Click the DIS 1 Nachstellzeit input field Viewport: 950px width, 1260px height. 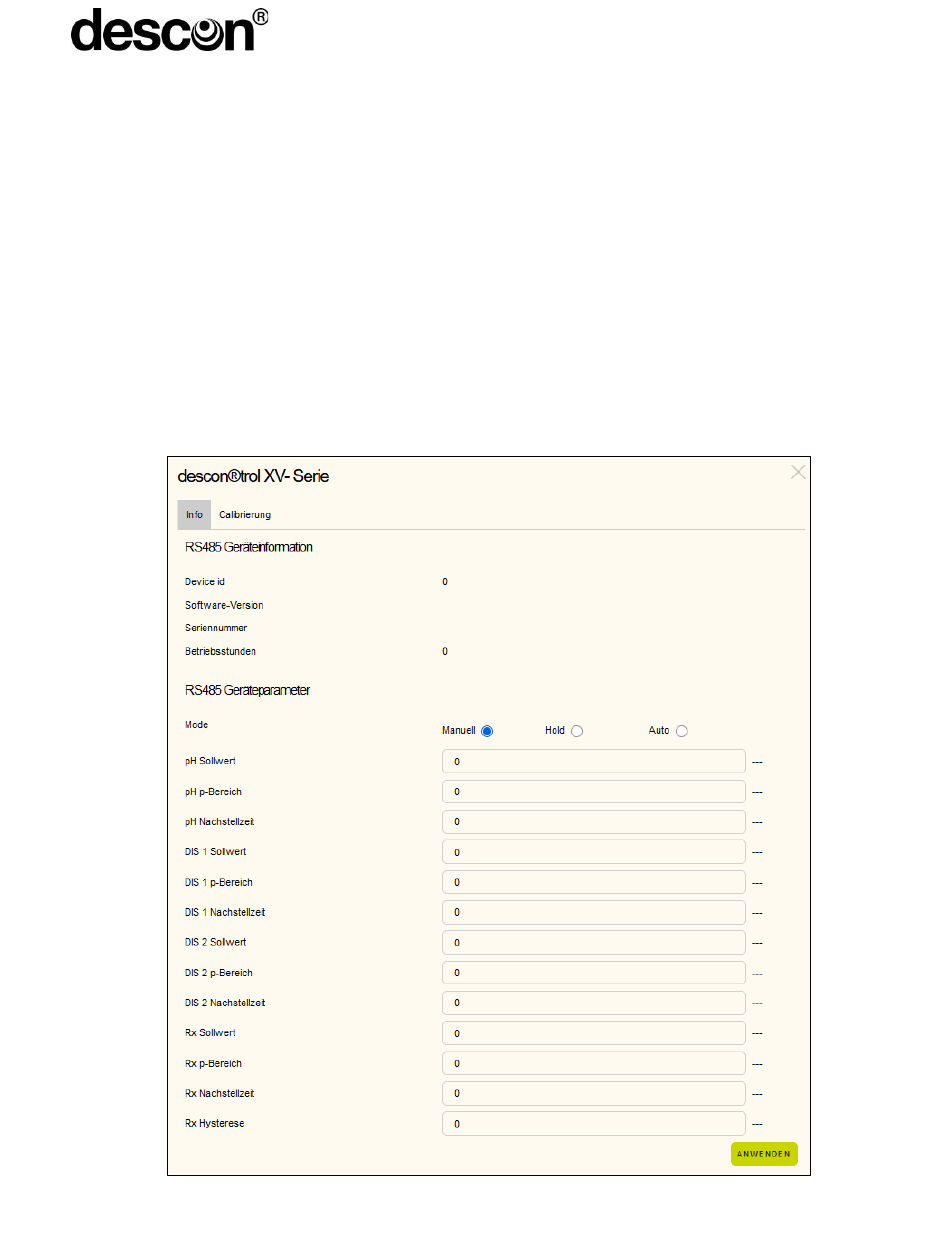click(x=594, y=912)
